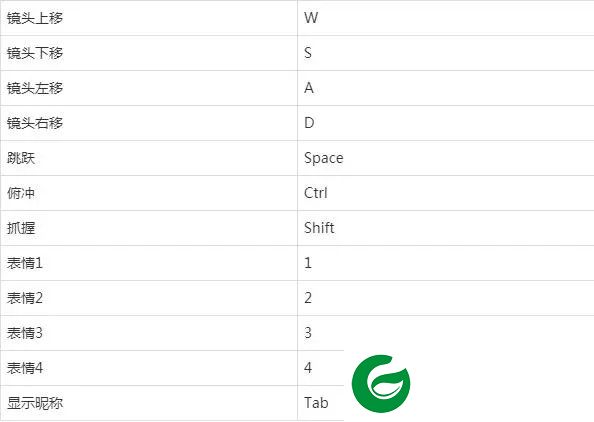Image resolution: width=594 pixels, height=422 pixels.
Task: Click the 镜头下移 row label
Action: coord(35,53)
